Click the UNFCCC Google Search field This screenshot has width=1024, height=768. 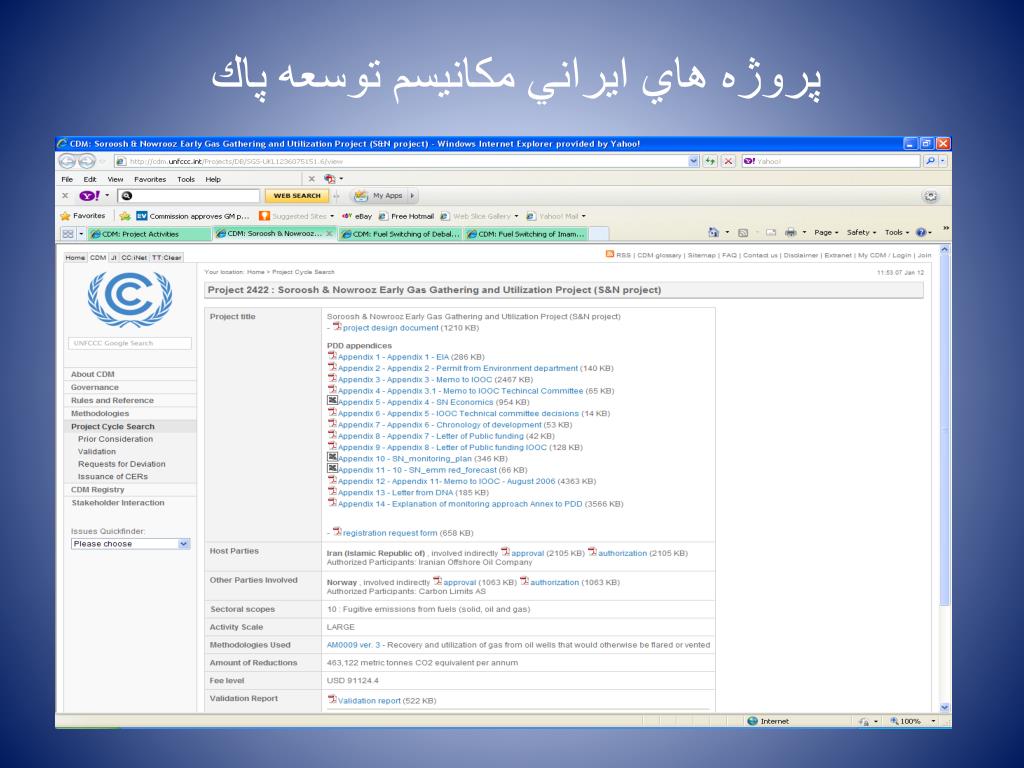pyautogui.click(x=129, y=343)
